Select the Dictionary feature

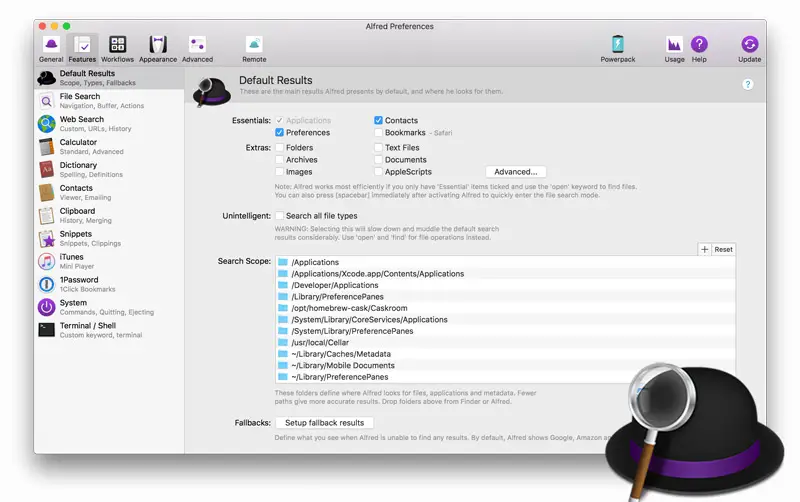click(x=109, y=170)
